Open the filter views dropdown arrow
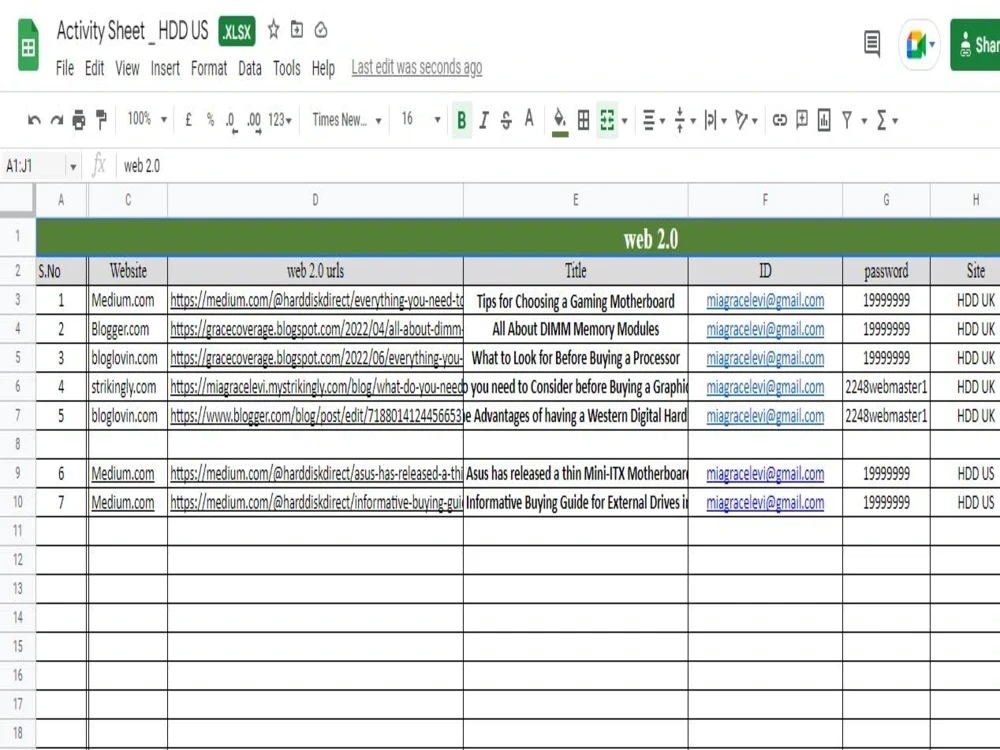 tap(864, 121)
